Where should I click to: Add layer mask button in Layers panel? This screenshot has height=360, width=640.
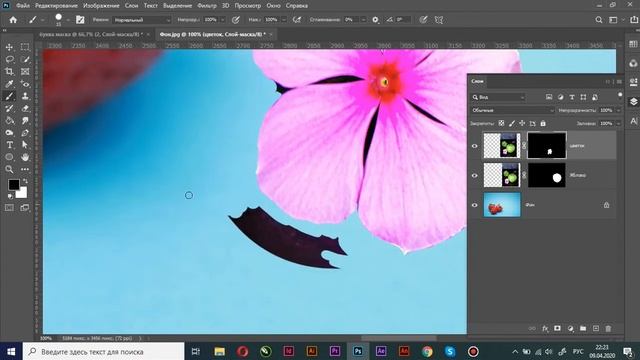point(558,329)
